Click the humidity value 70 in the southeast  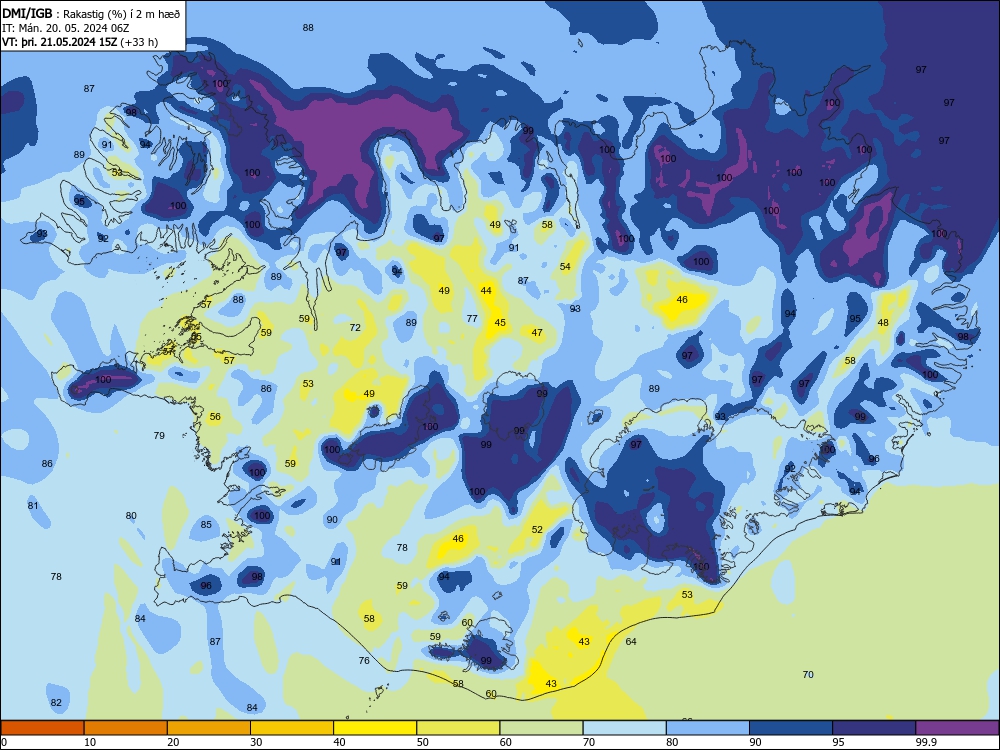click(x=808, y=675)
